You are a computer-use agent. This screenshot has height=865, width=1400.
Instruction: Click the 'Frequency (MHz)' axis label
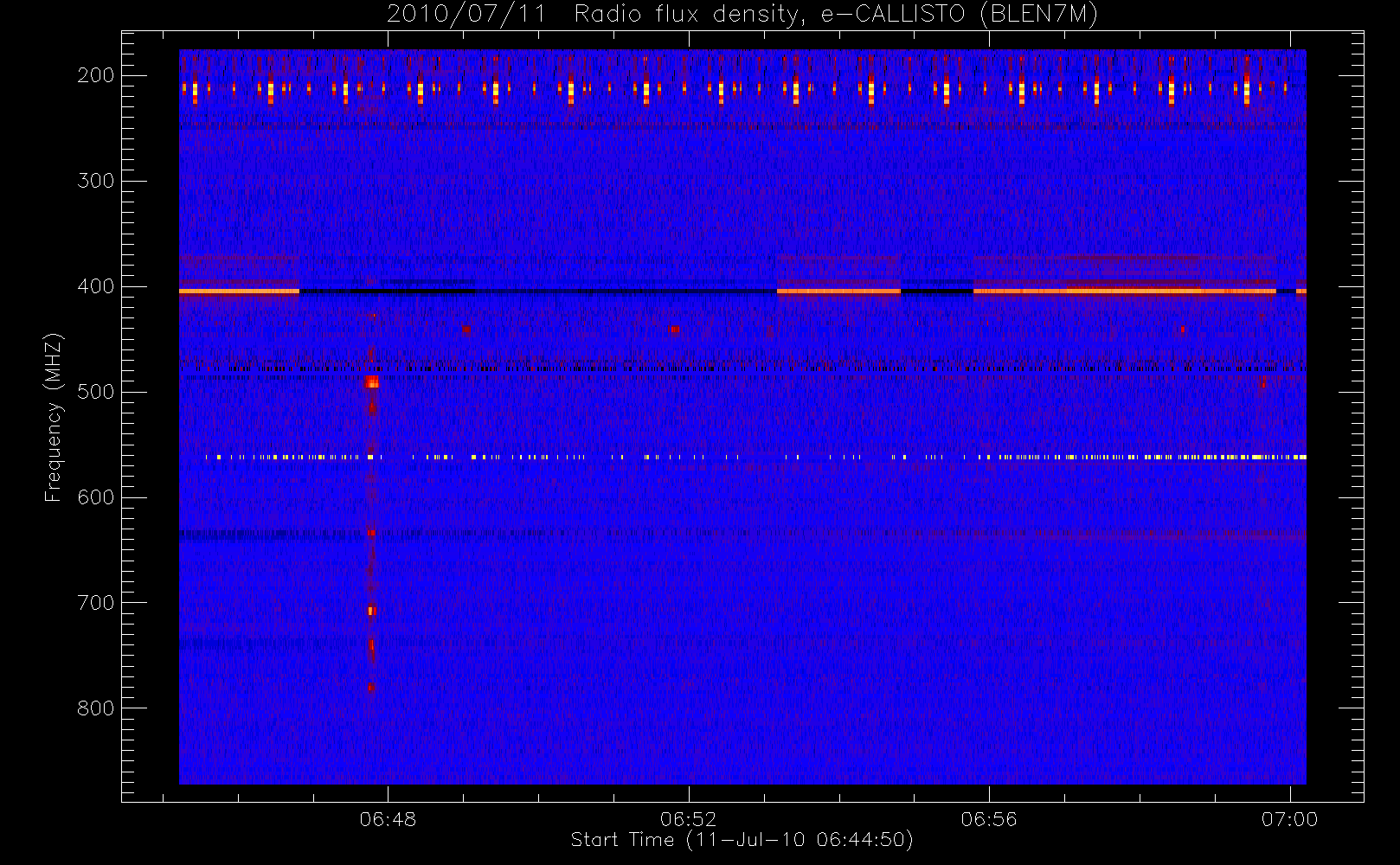click(54, 417)
